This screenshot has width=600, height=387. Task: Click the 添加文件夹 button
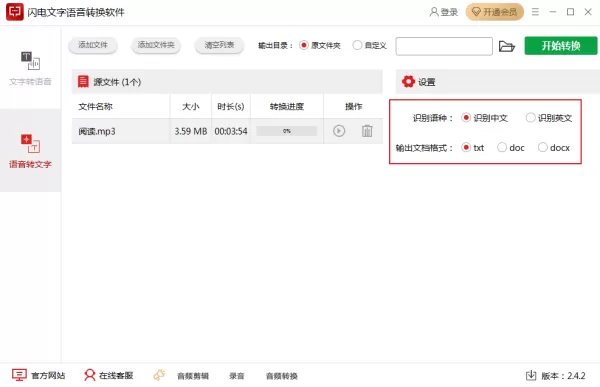click(156, 45)
